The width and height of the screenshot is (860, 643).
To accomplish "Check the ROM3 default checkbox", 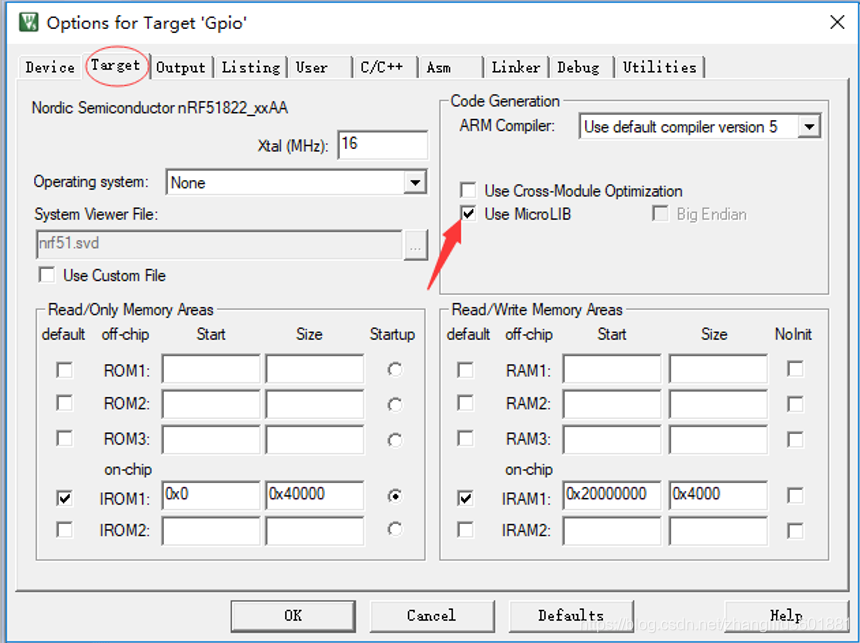I will click(x=64, y=438).
